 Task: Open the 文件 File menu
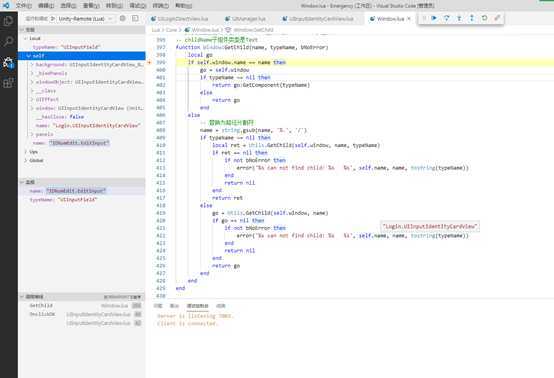point(23,6)
